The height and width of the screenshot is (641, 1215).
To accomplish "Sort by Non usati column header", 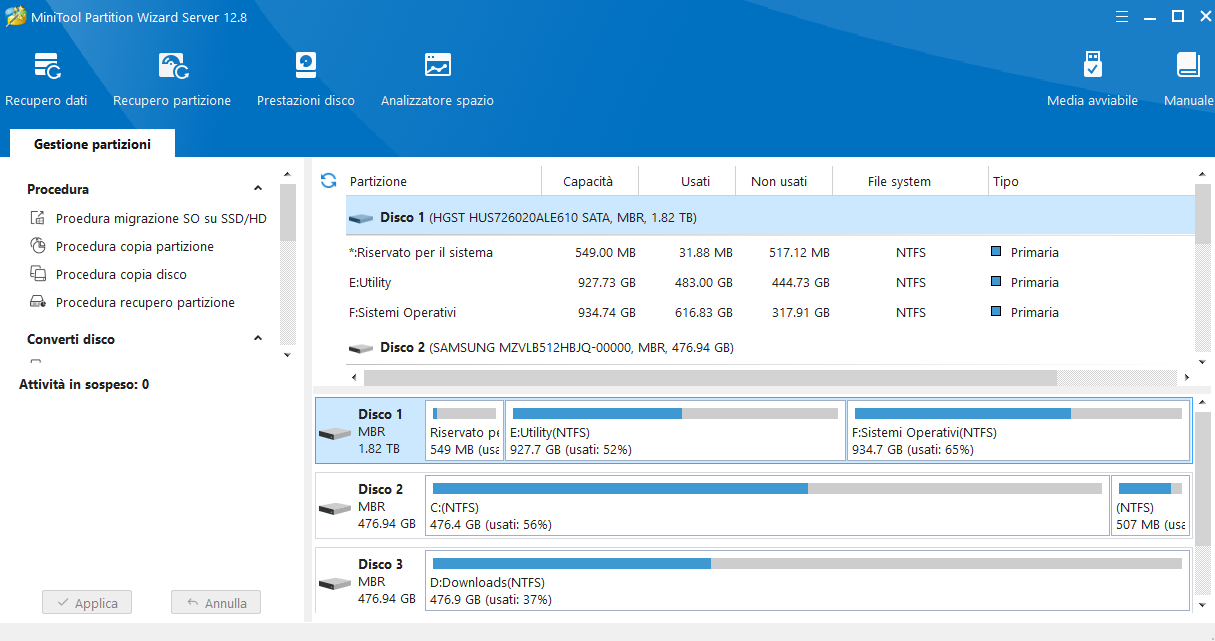I will (779, 181).
